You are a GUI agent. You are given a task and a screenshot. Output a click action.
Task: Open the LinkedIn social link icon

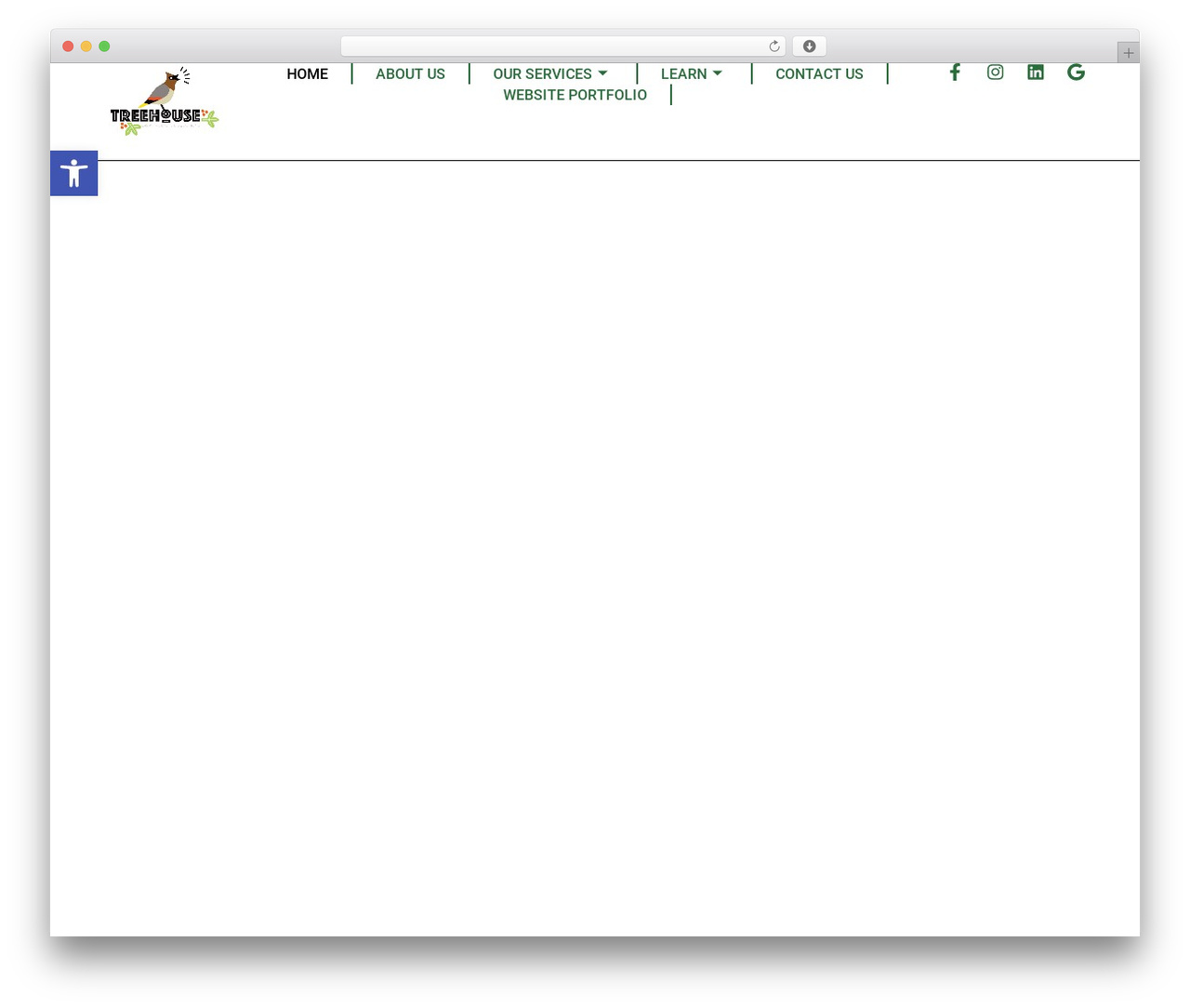tap(1036, 73)
